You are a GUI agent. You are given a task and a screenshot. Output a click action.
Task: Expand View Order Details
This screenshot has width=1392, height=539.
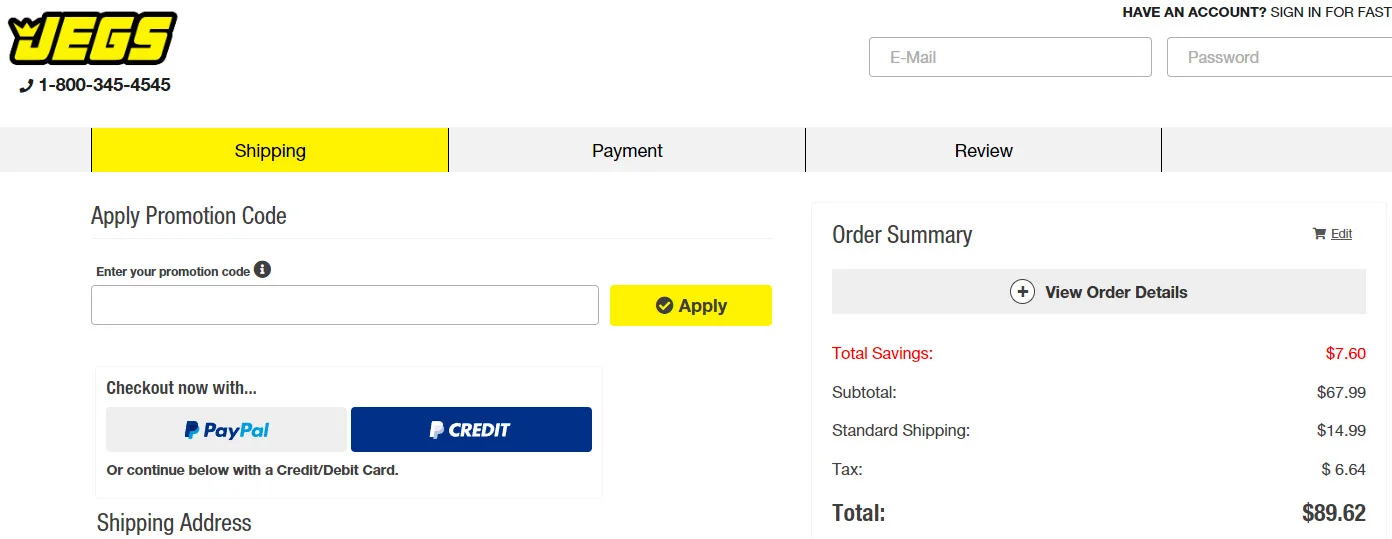1116,292
